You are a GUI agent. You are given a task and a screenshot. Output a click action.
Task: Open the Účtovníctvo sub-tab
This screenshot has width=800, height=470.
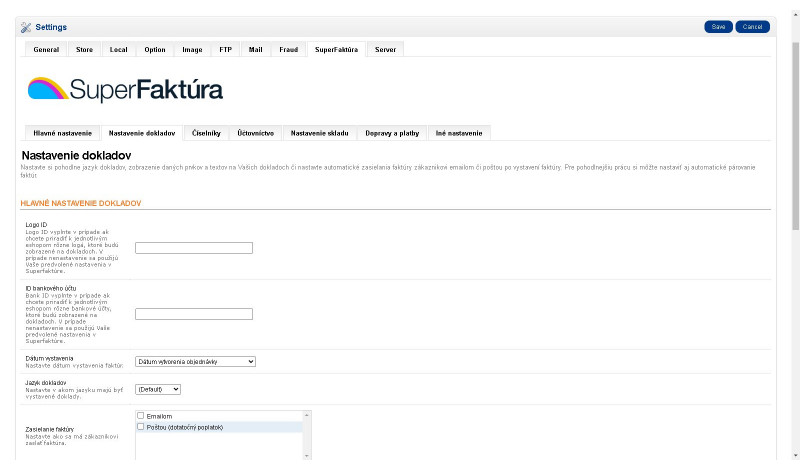[255, 133]
